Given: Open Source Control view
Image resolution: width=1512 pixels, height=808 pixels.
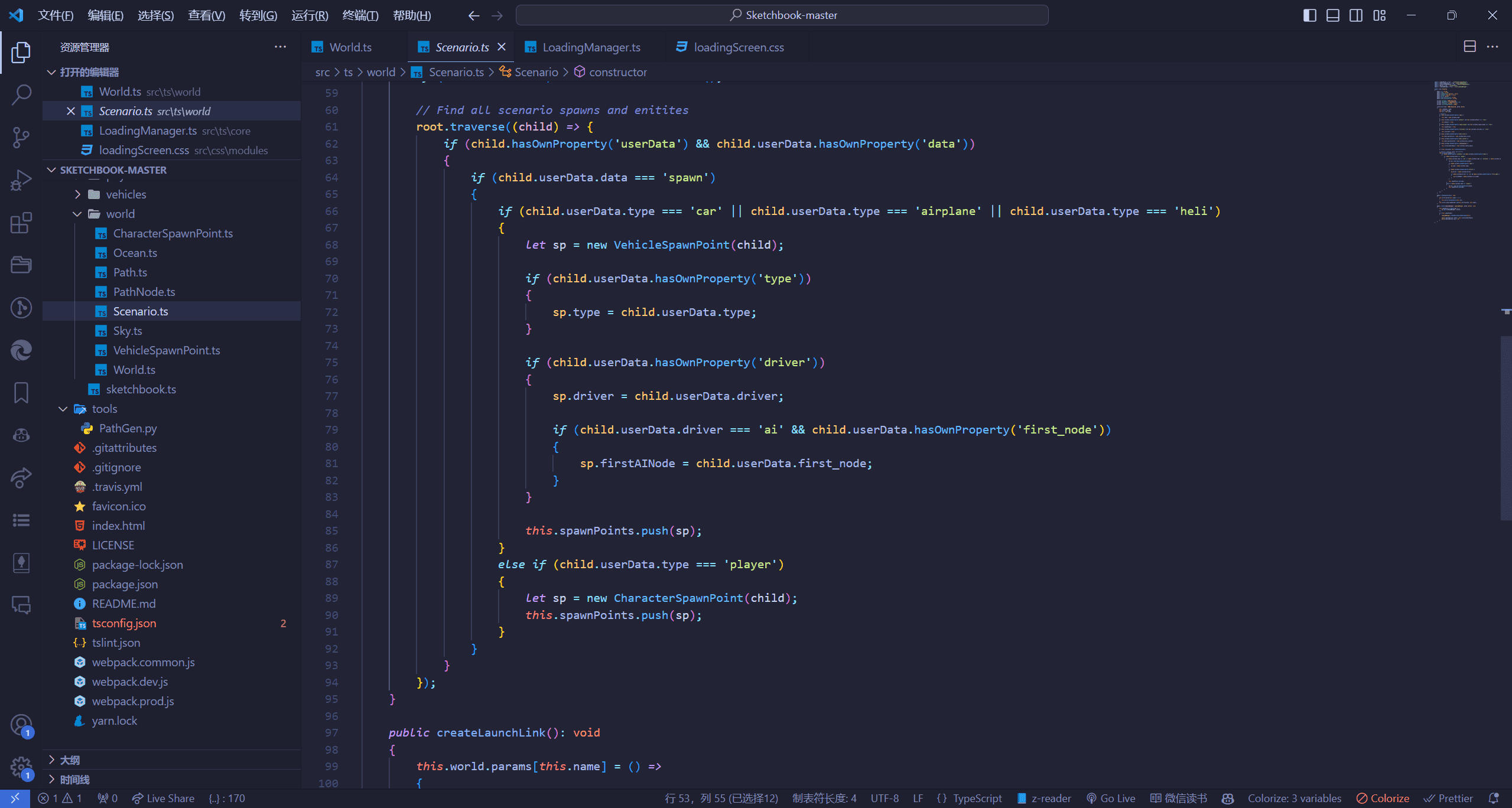Looking at the screenshot, I should (x=21, y=137).
